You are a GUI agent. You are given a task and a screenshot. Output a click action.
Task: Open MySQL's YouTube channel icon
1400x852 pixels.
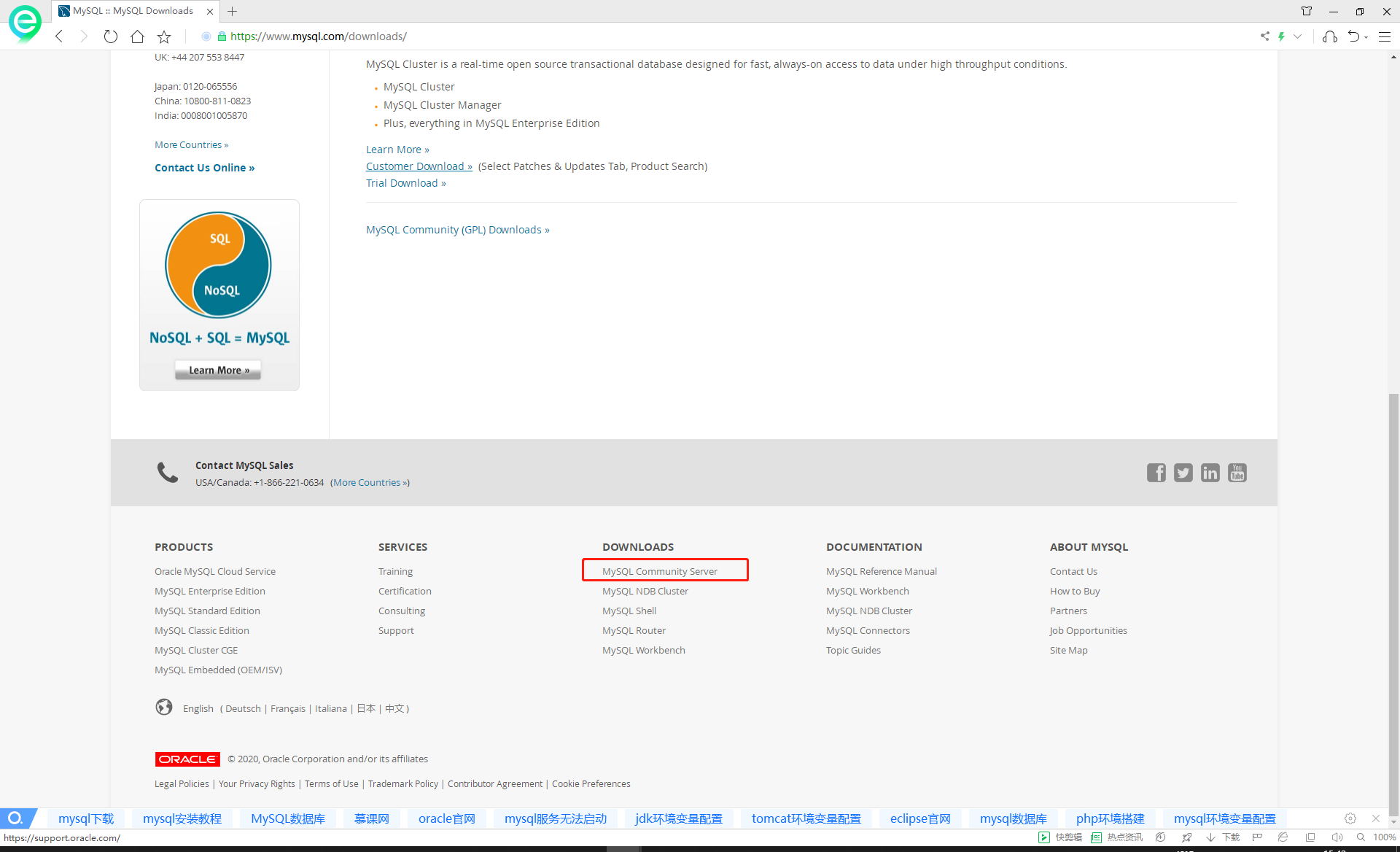click(x=1237, y=473)
